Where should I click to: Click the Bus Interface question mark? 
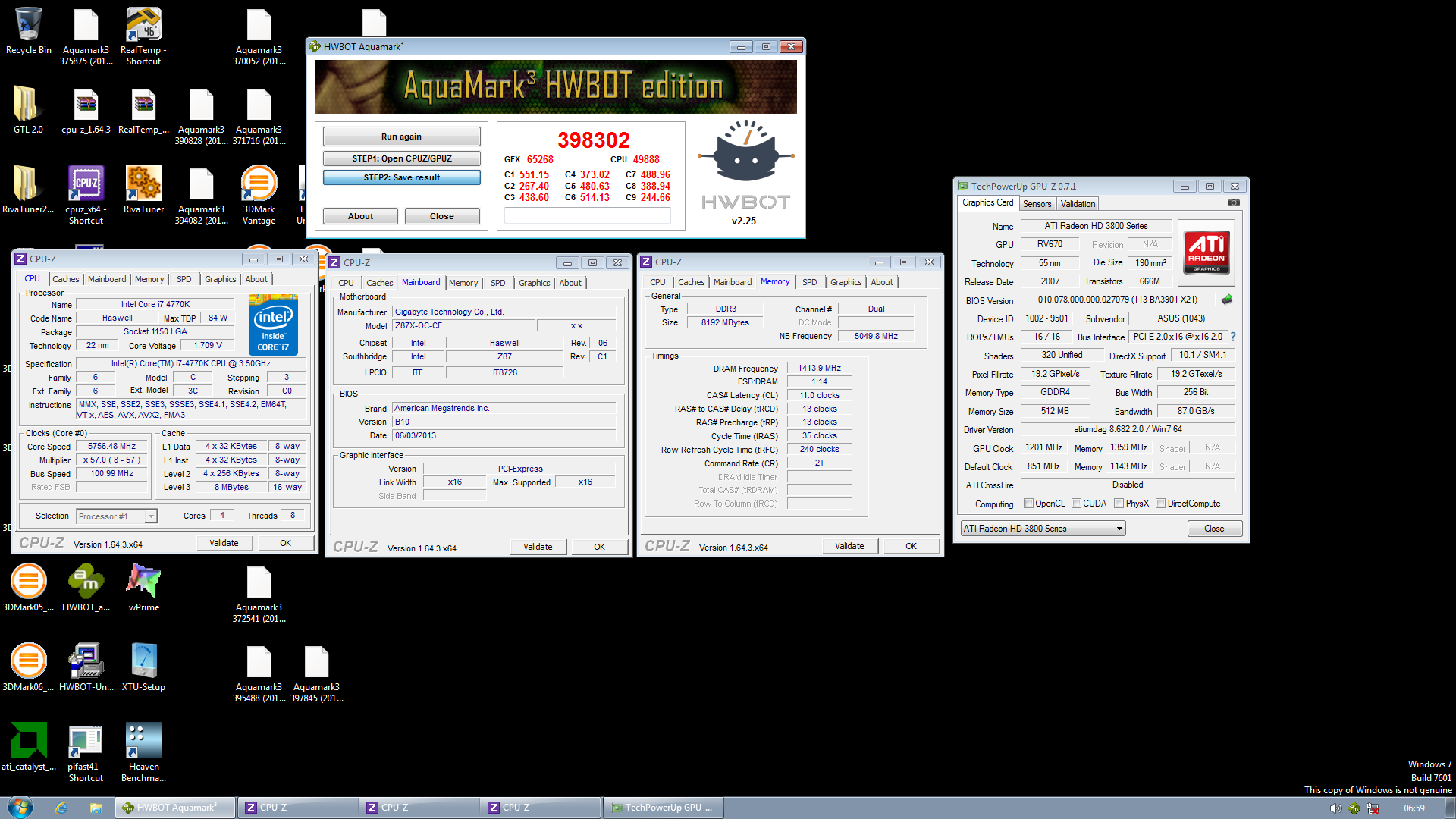point(1233,337)
